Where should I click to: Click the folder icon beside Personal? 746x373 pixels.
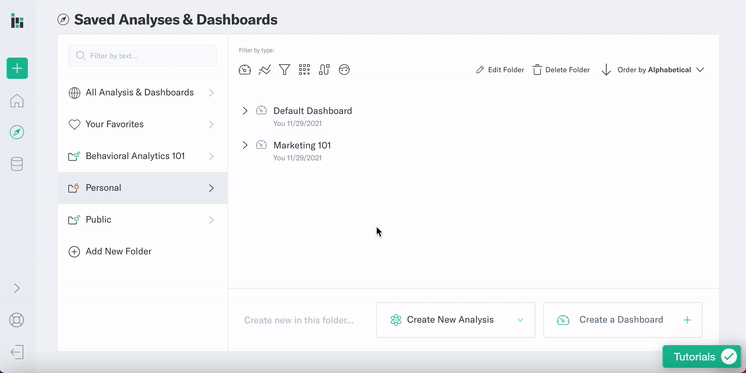74,188
